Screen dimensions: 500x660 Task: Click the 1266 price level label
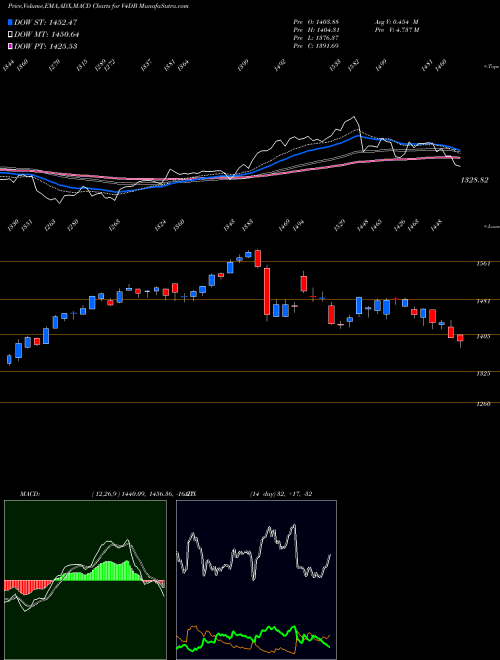tap(483, 405)
